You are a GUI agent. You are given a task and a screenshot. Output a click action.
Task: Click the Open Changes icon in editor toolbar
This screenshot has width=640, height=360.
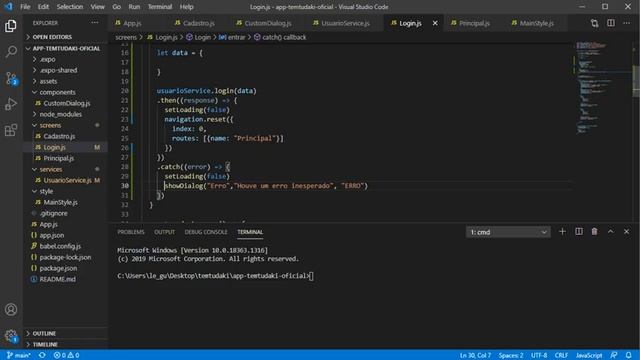[594, 23]
